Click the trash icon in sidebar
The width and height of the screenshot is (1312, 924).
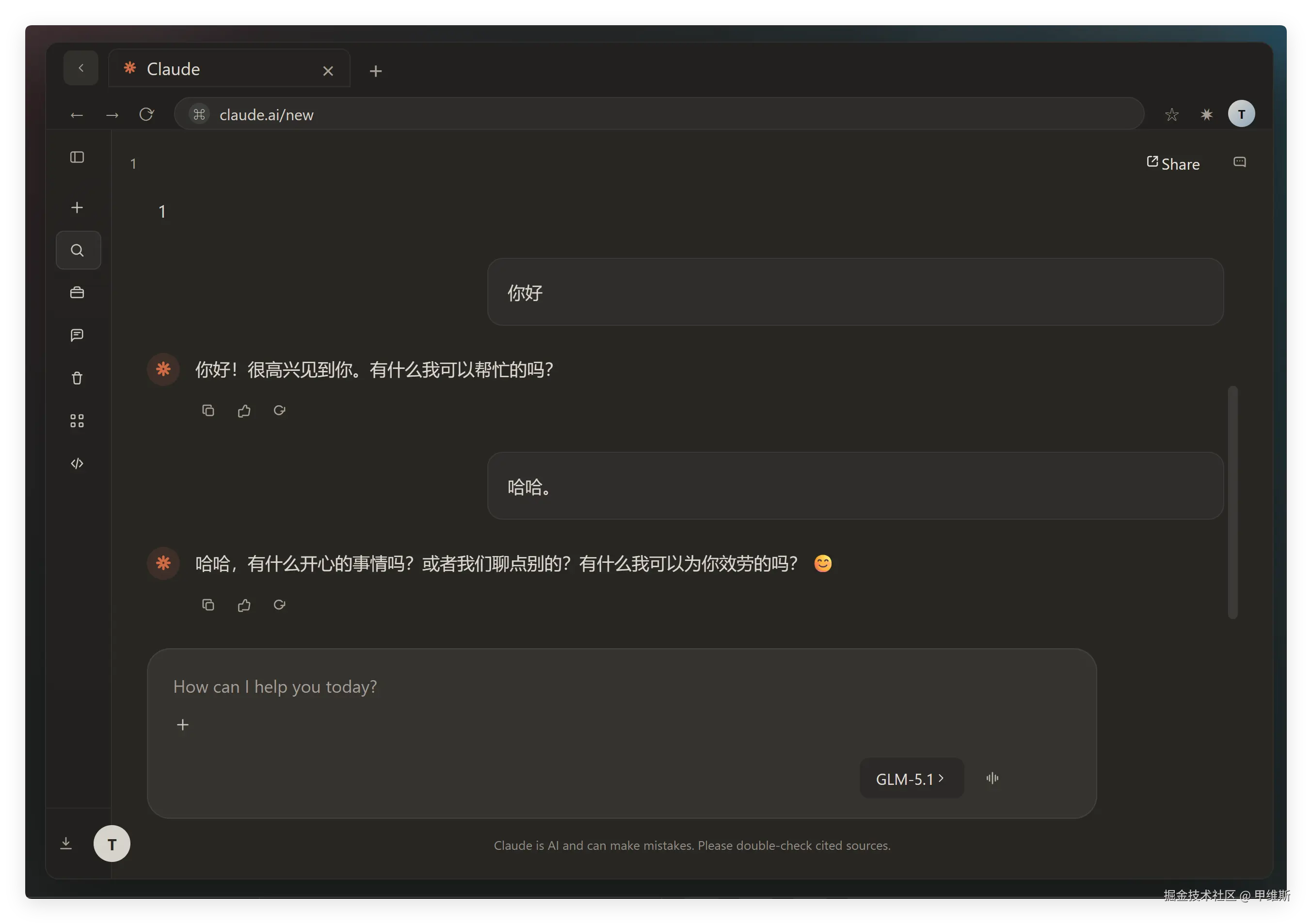tap(77, 378)
